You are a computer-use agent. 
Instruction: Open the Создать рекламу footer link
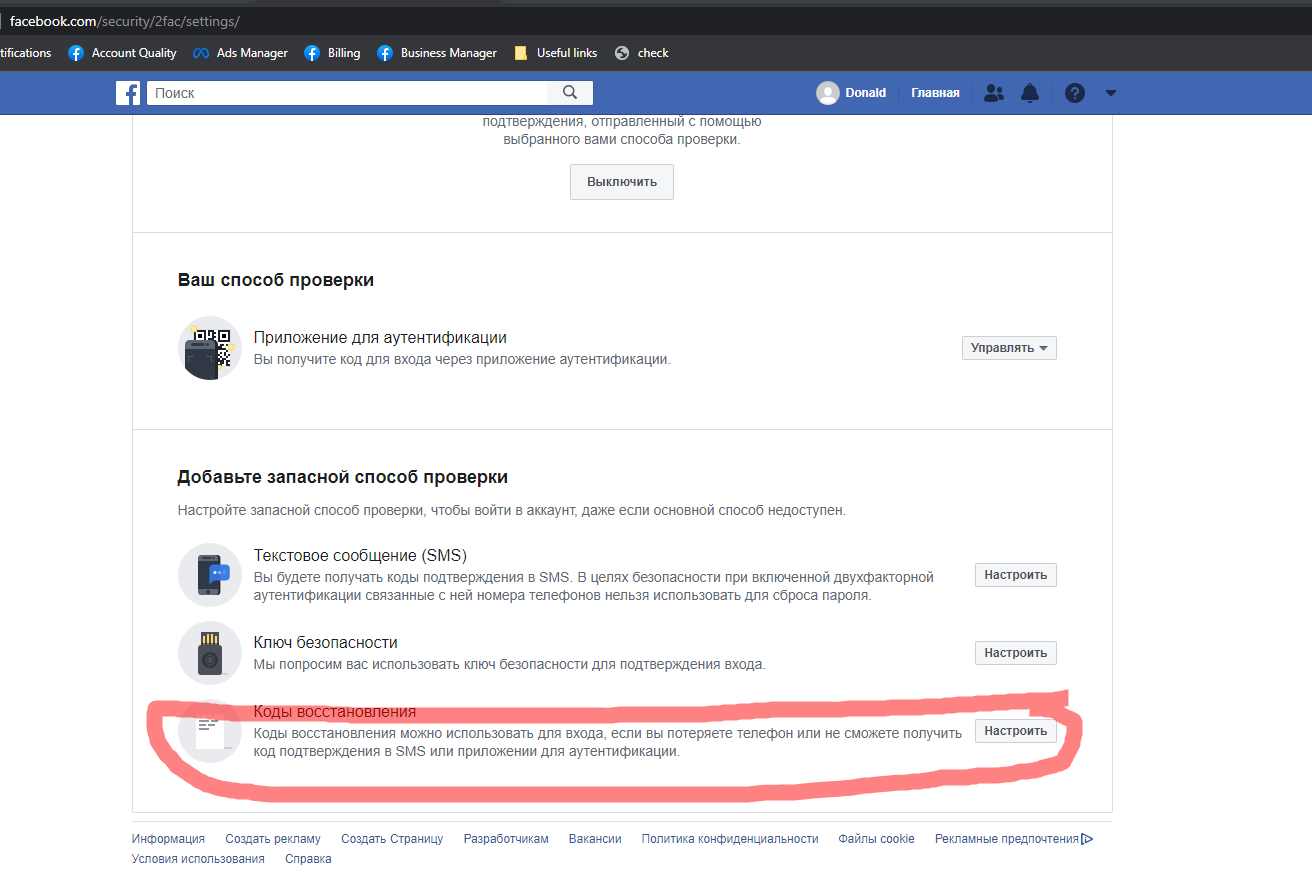(x=273, y=839)
